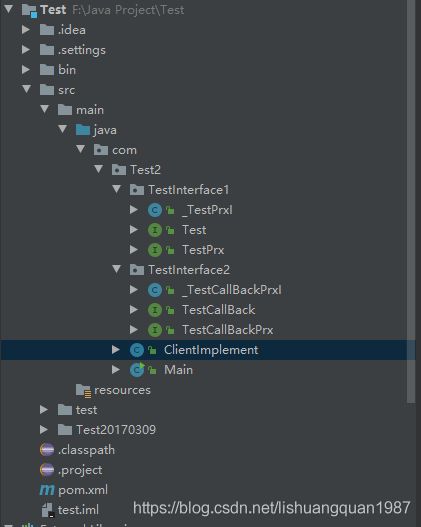
Task: Collapse the TestInterface1 package arrow
Action: click(117, 189)
